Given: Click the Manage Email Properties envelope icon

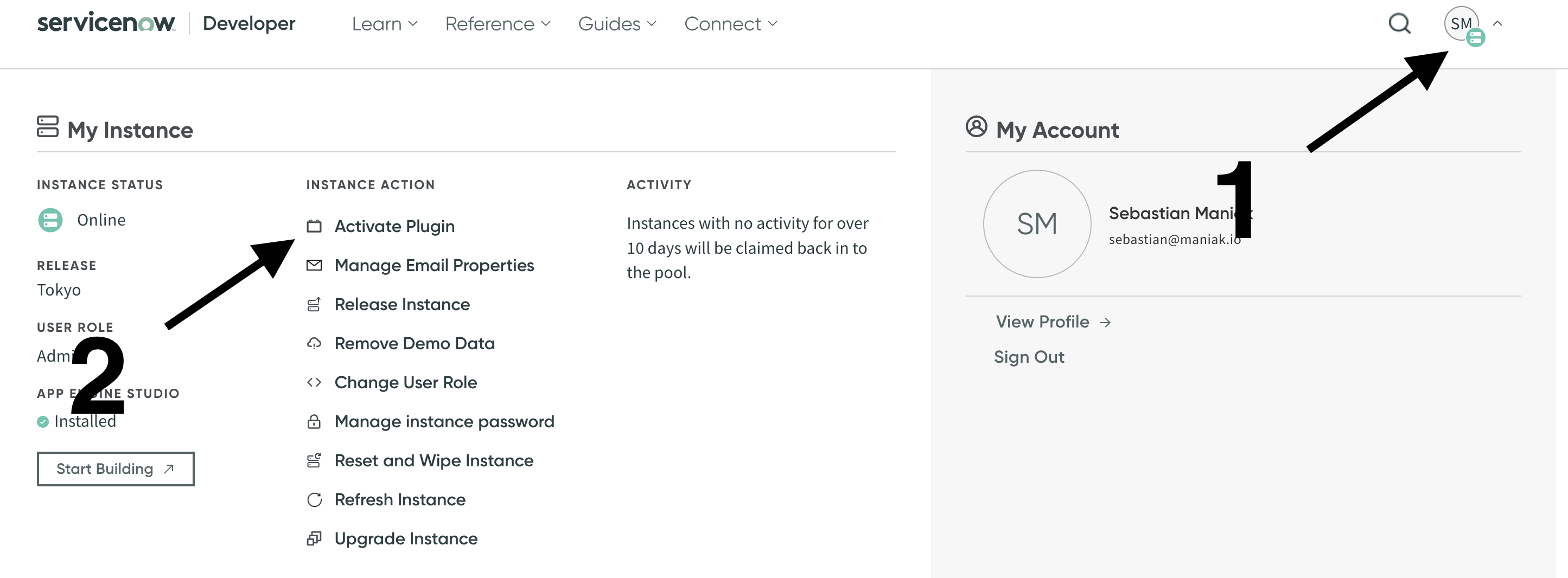Looking at the screenshot, I should tap(314, 265).
